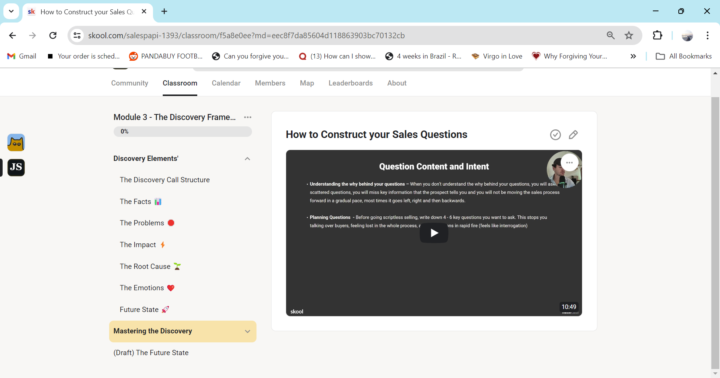Viewport: 720px width, 378px height.
Task: View the Leaderboards tab
Action: 350,83
